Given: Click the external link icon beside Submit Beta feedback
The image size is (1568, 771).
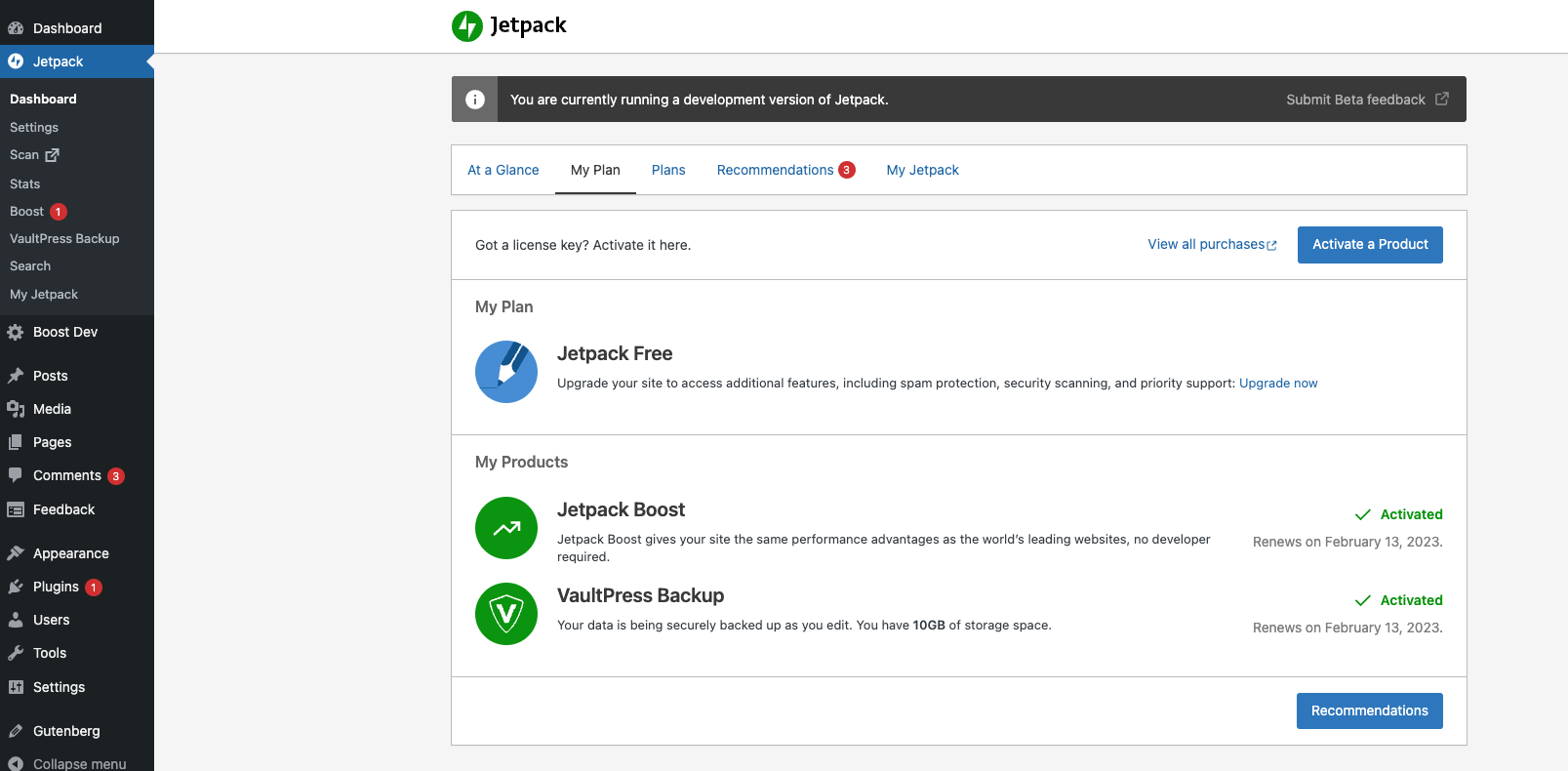Looking at the screenshot, I should pos(1442,99).
